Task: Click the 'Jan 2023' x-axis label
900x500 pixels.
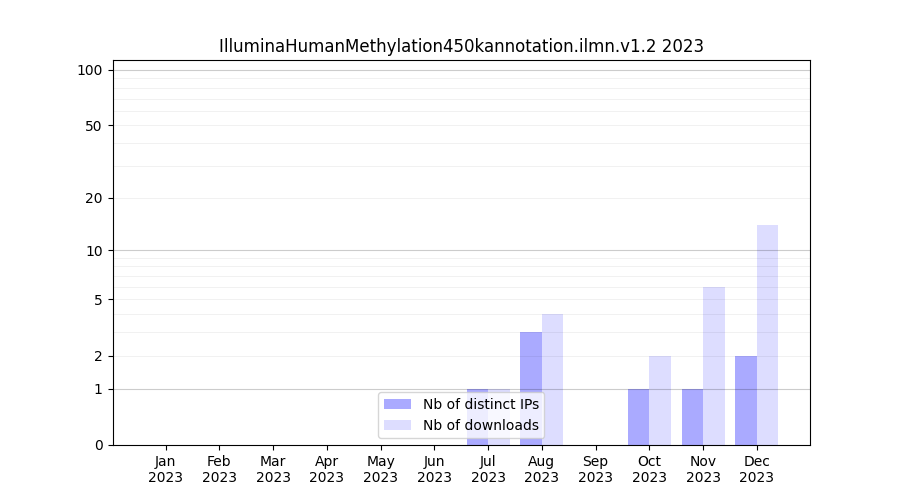Action: (x=166, y=469)
